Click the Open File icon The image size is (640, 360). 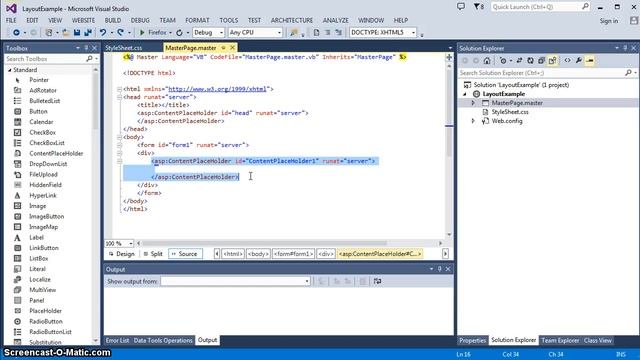[x=65, y=32]
